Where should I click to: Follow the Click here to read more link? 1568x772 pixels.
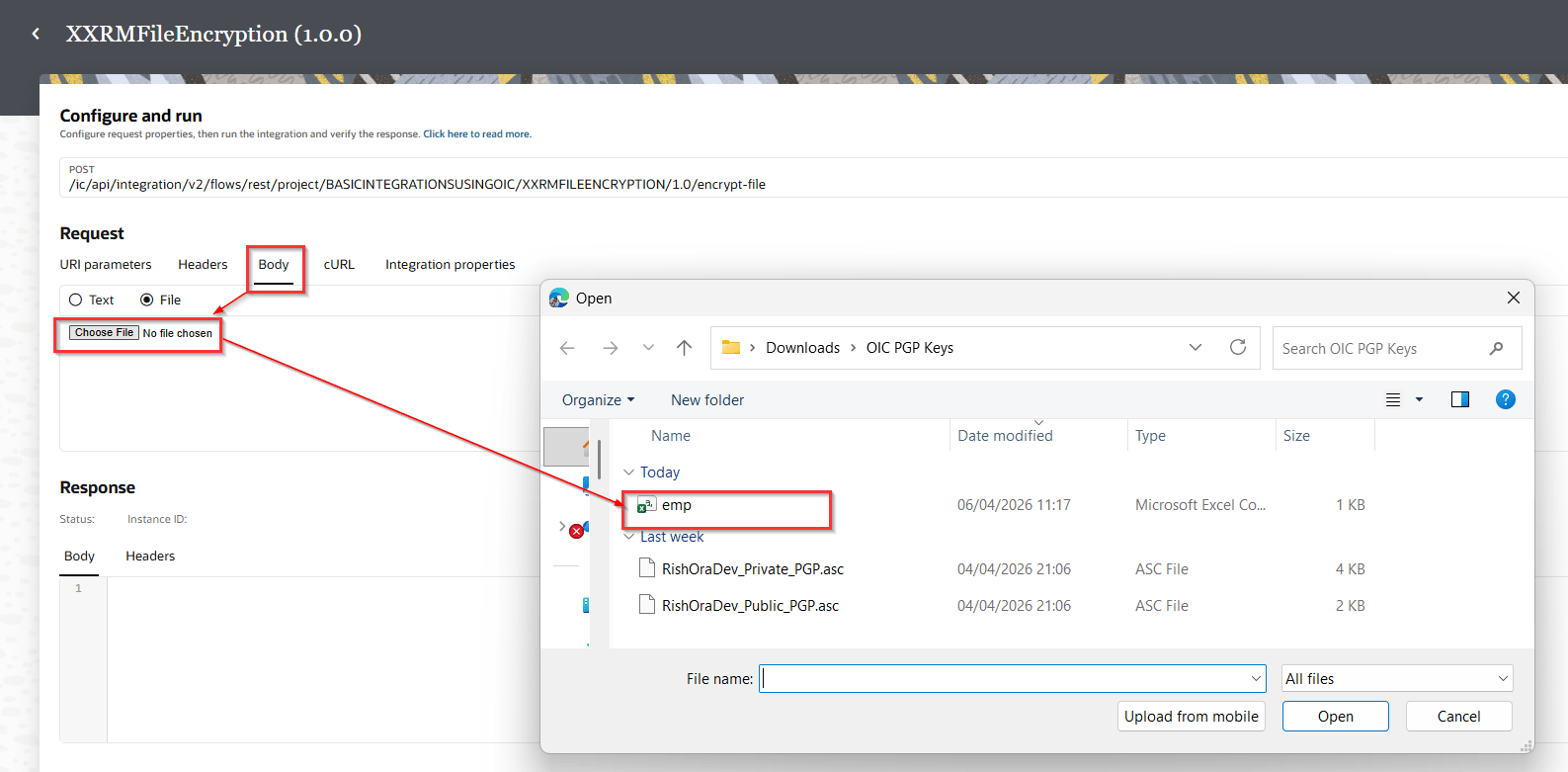[476, 134]
